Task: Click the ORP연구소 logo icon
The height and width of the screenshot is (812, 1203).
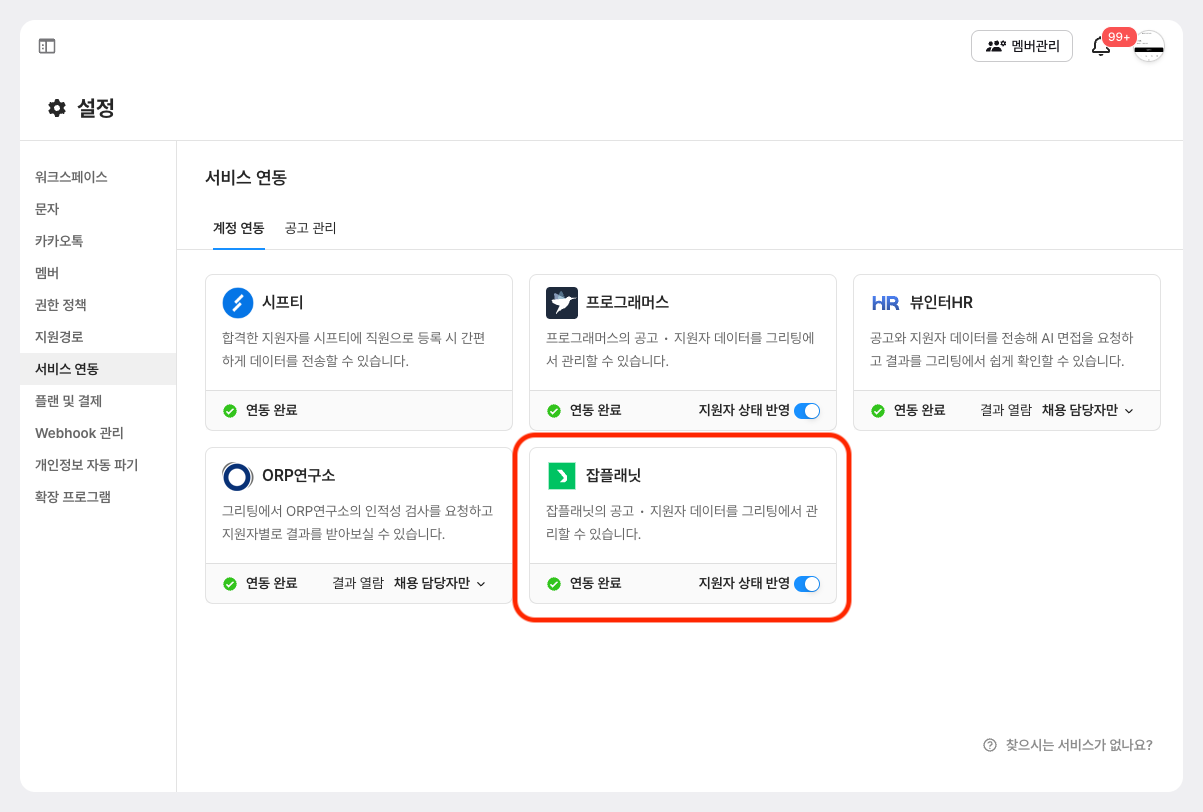Action: click(x=238, y=476)
